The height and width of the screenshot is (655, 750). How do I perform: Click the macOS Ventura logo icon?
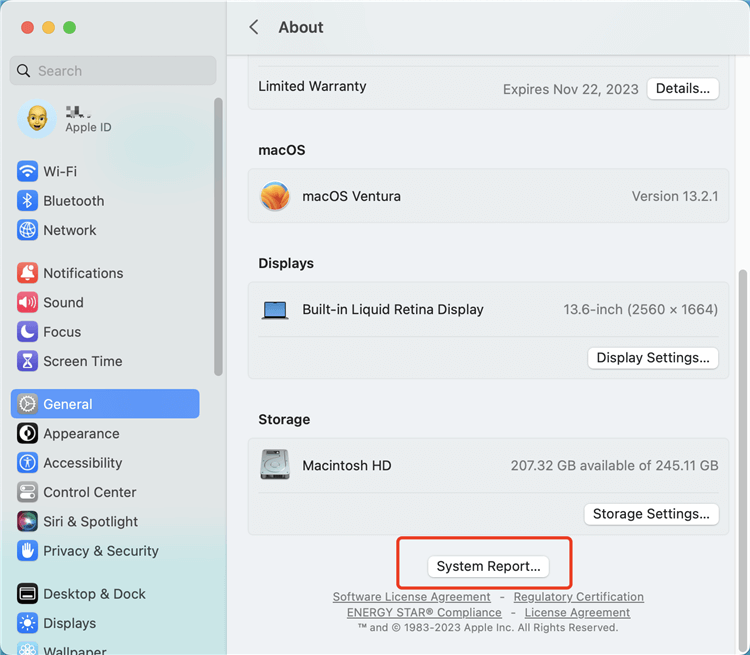[x=275, y=196]
